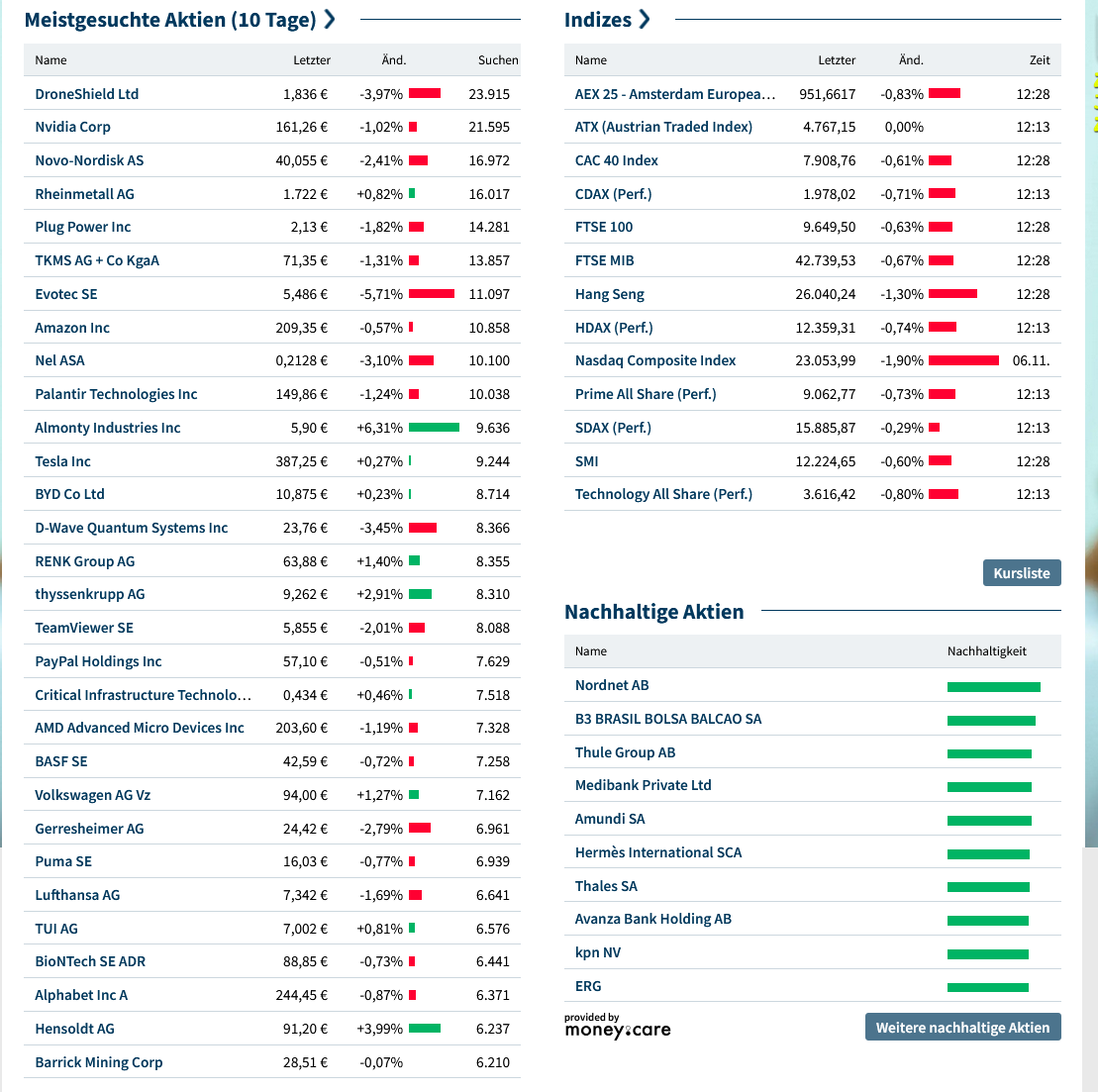Open Weitere nachhaltige Aktien button
1098x1092 pixels.
[x=962, y=1027]
